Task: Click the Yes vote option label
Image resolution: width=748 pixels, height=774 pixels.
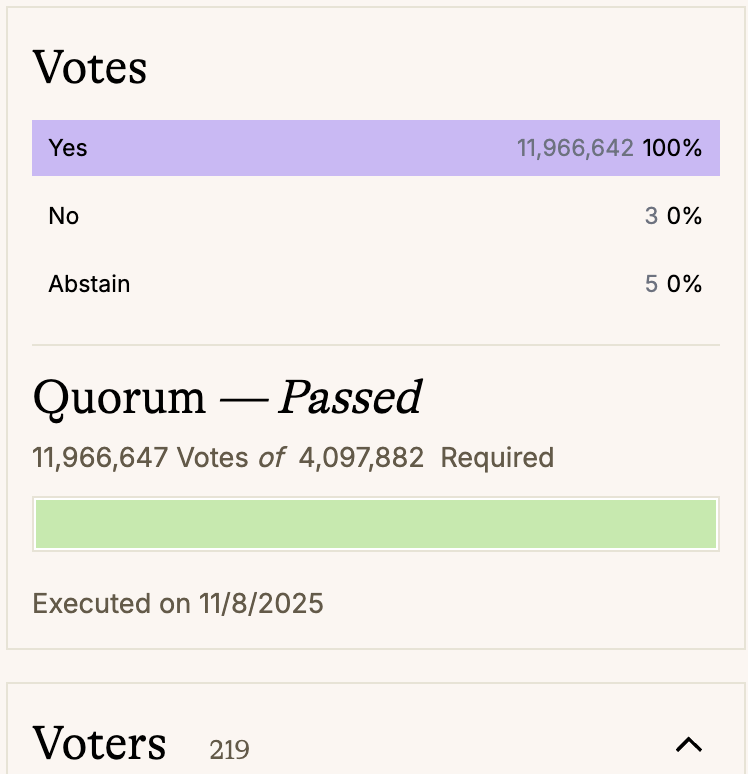Action: tap(68, 148)
